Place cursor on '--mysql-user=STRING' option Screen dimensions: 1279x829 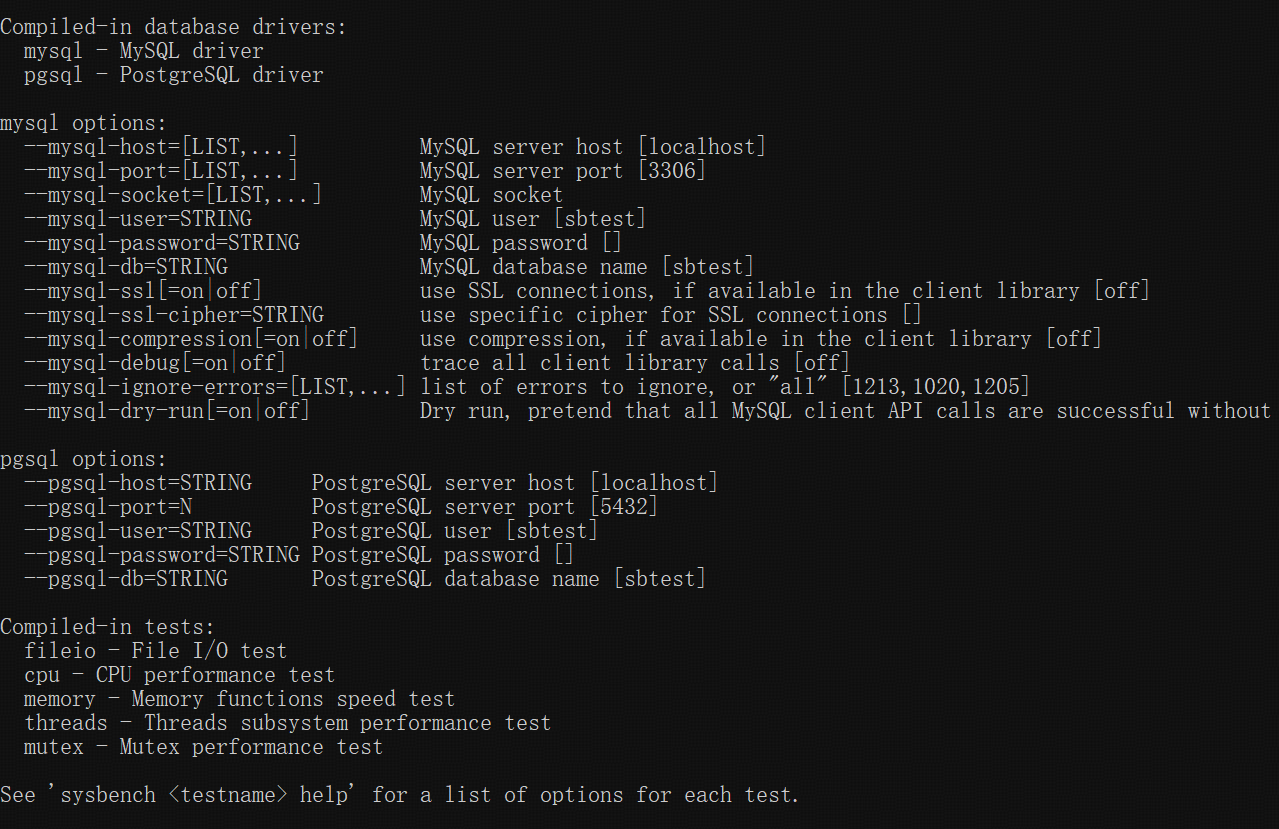137,220
